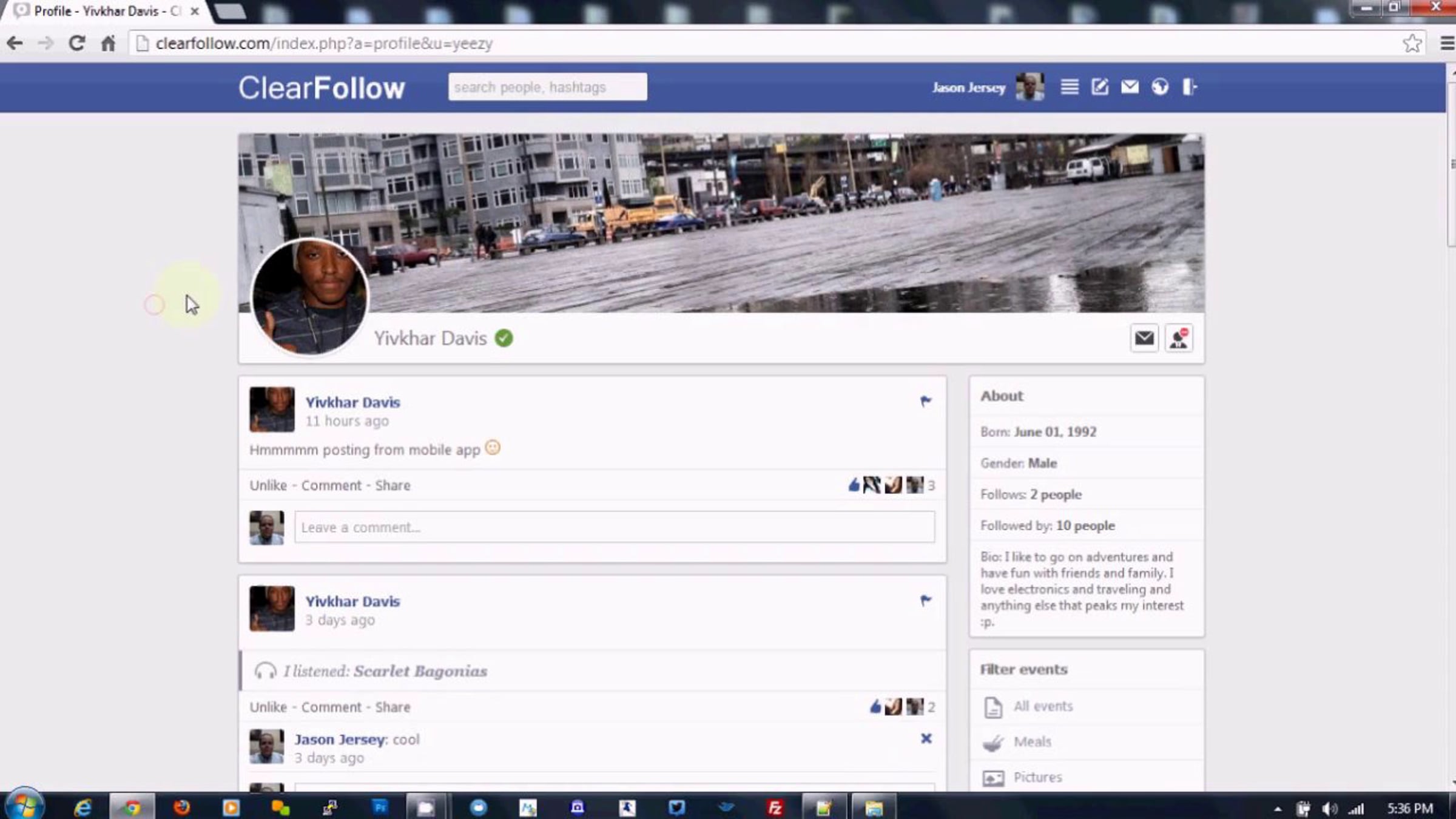The image size is (1456, 819).
Task: Open FileZilla from the Windows taskbar
Action: point(775,807)
